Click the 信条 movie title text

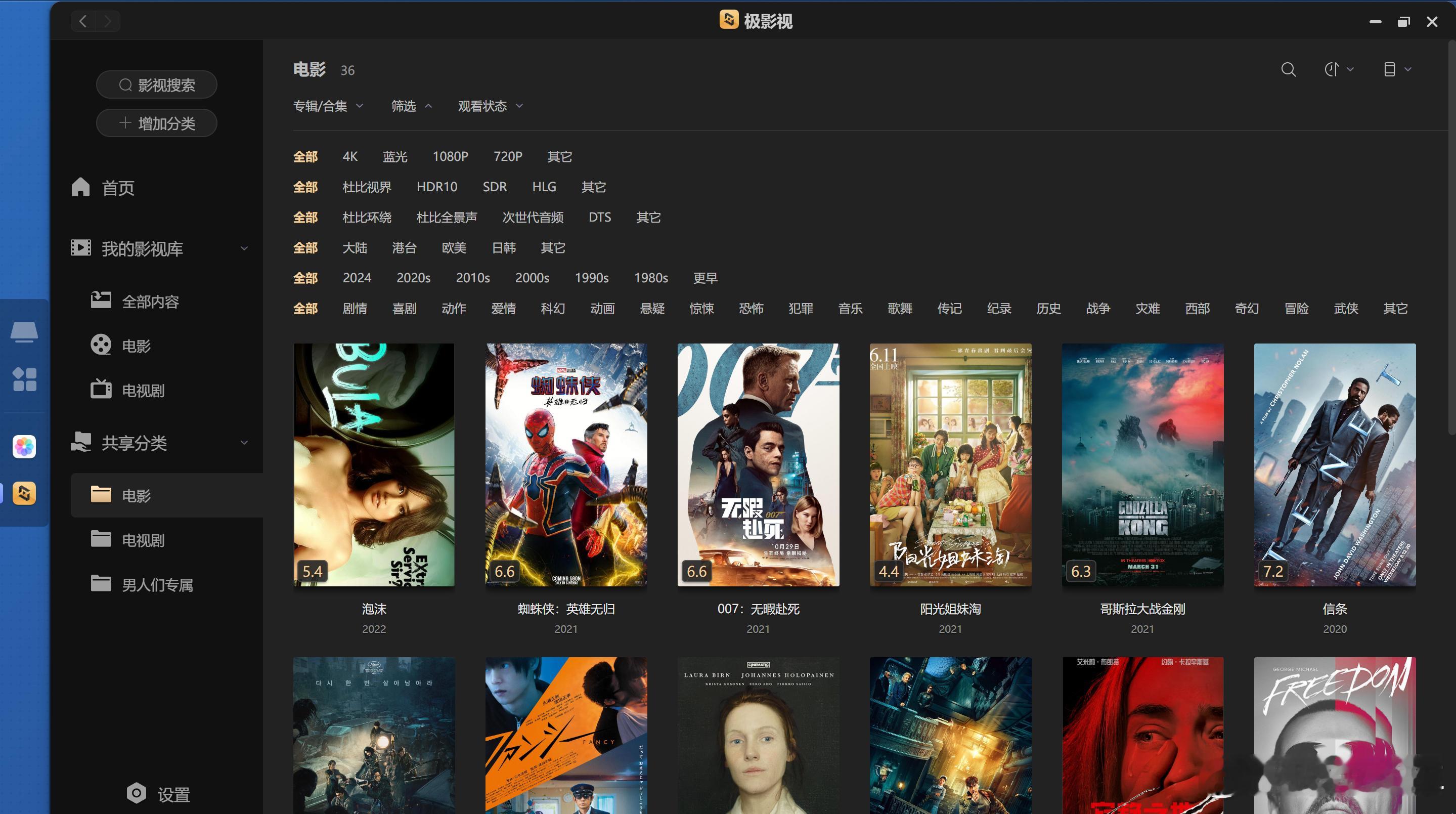point(1335,609)
